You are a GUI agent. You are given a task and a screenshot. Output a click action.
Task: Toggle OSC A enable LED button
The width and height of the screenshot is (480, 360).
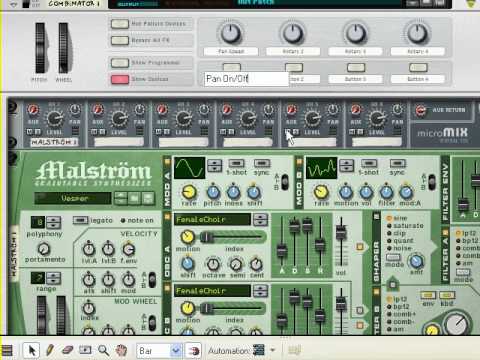(167, 217)
